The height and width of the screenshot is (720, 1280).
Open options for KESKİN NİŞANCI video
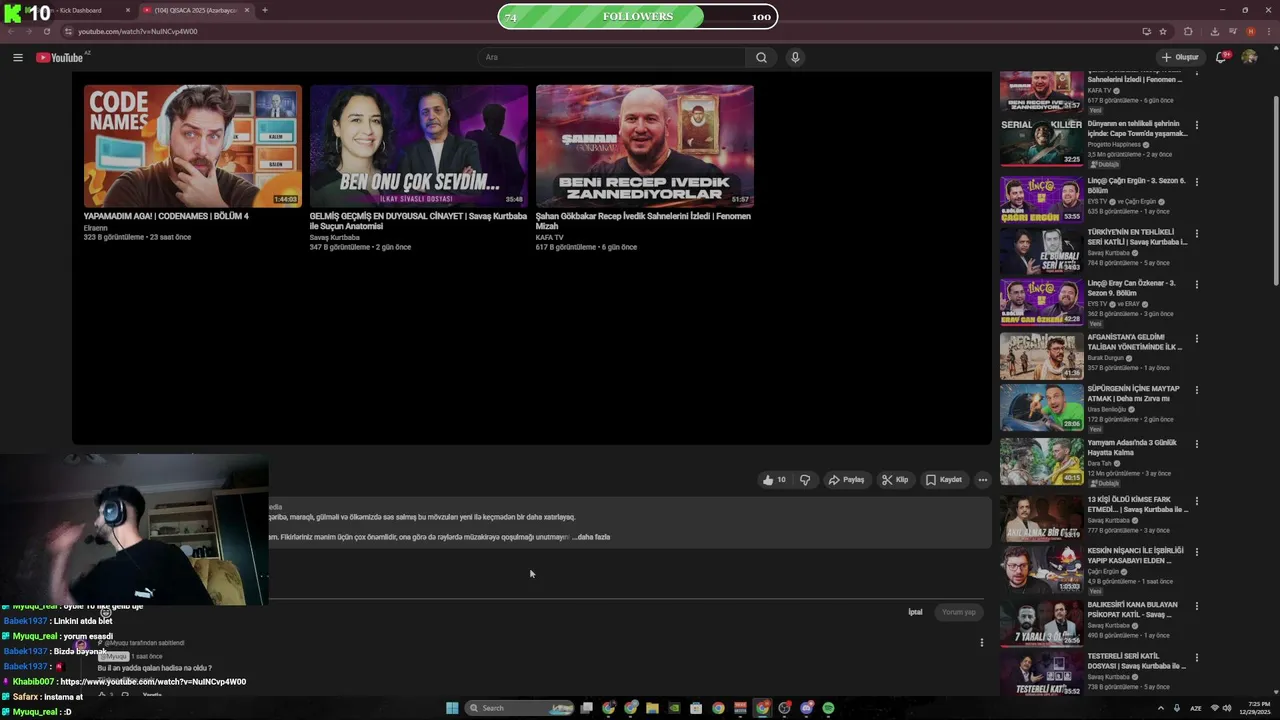click(1196, 552)
